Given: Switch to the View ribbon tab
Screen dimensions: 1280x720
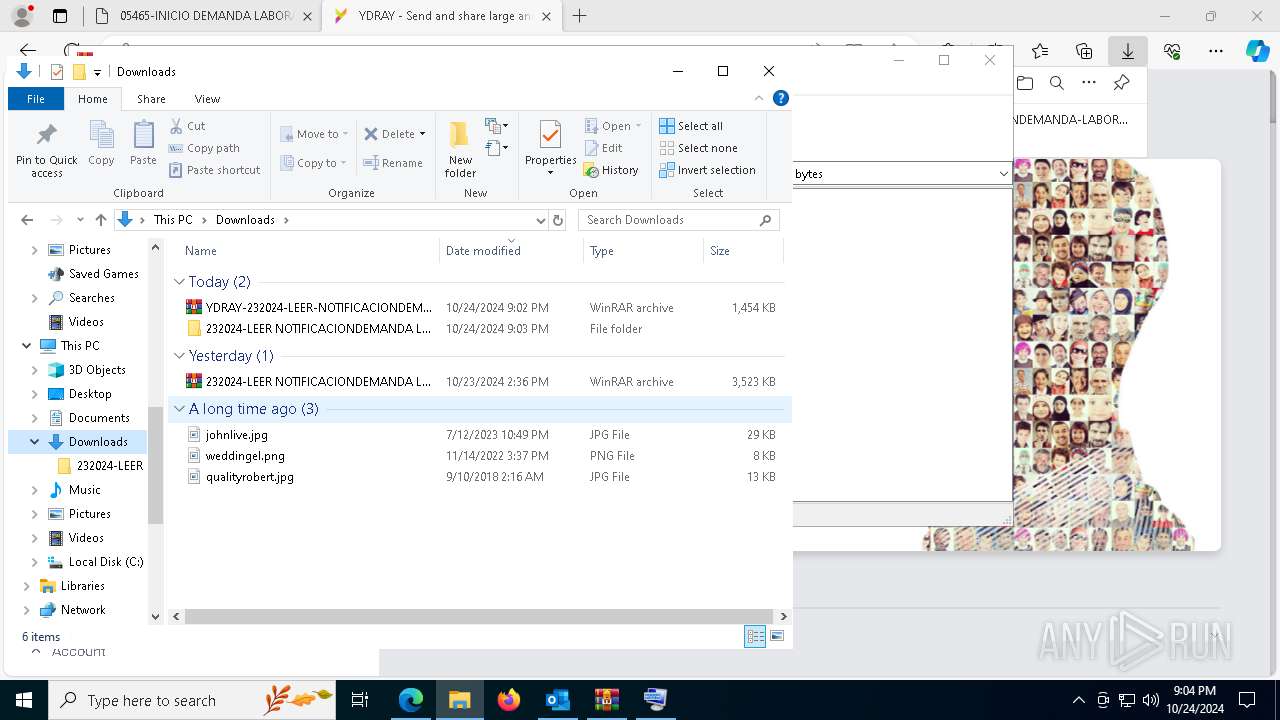Looking at the screenshot, I should pos(207,99).
